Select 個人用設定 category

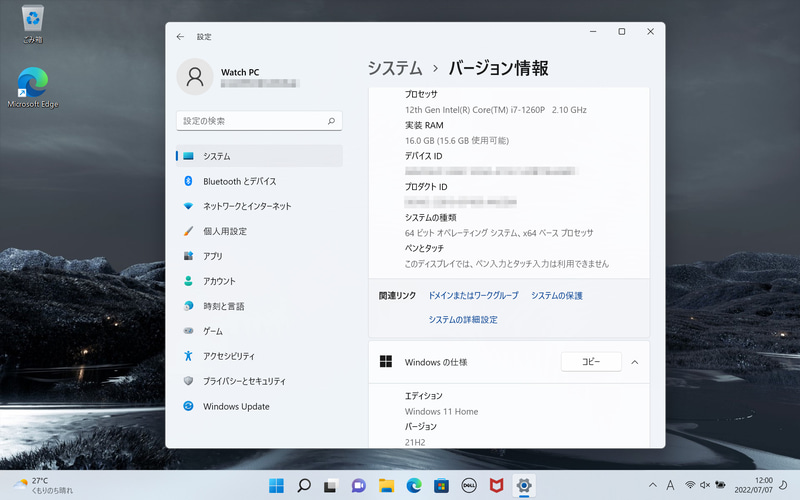(x=259, y=231)
